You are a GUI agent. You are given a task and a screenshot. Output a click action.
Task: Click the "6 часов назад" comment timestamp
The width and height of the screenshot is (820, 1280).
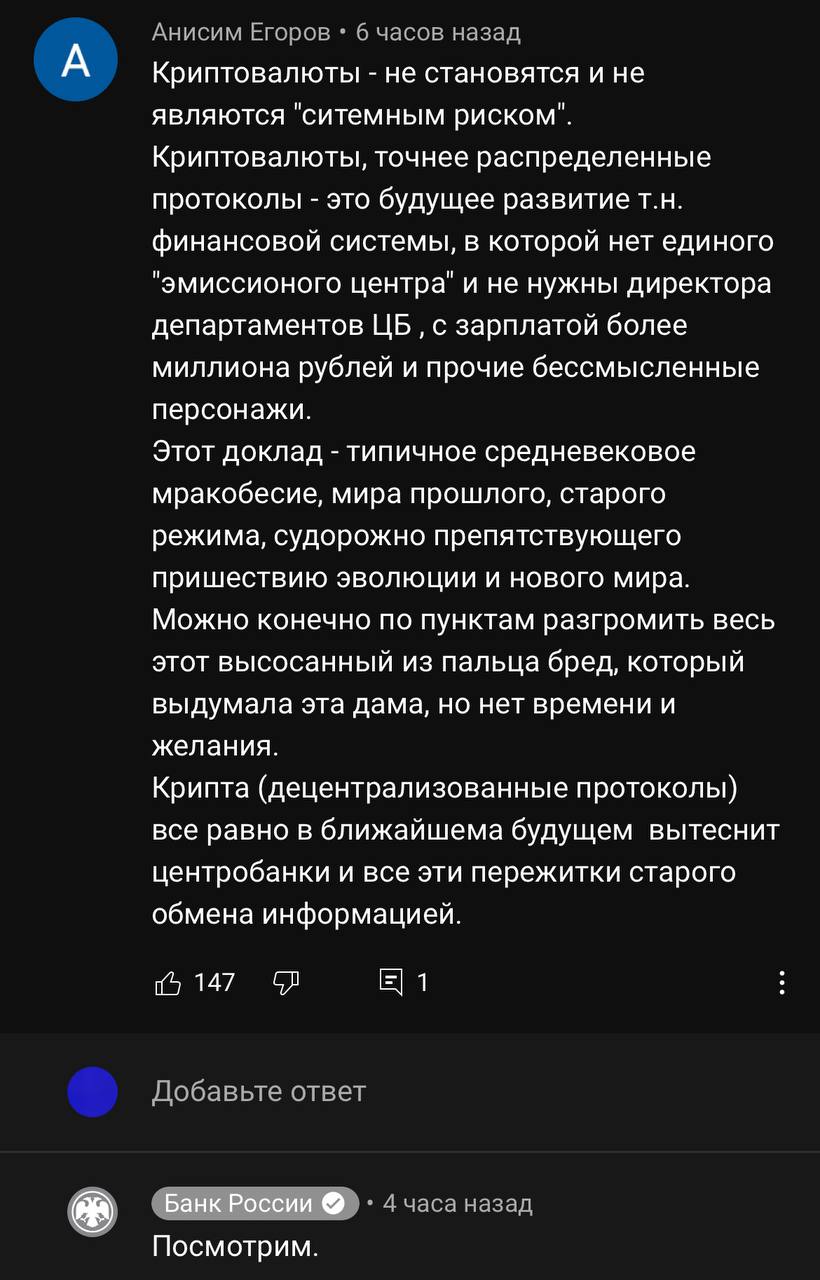click(x=438, y=32)
